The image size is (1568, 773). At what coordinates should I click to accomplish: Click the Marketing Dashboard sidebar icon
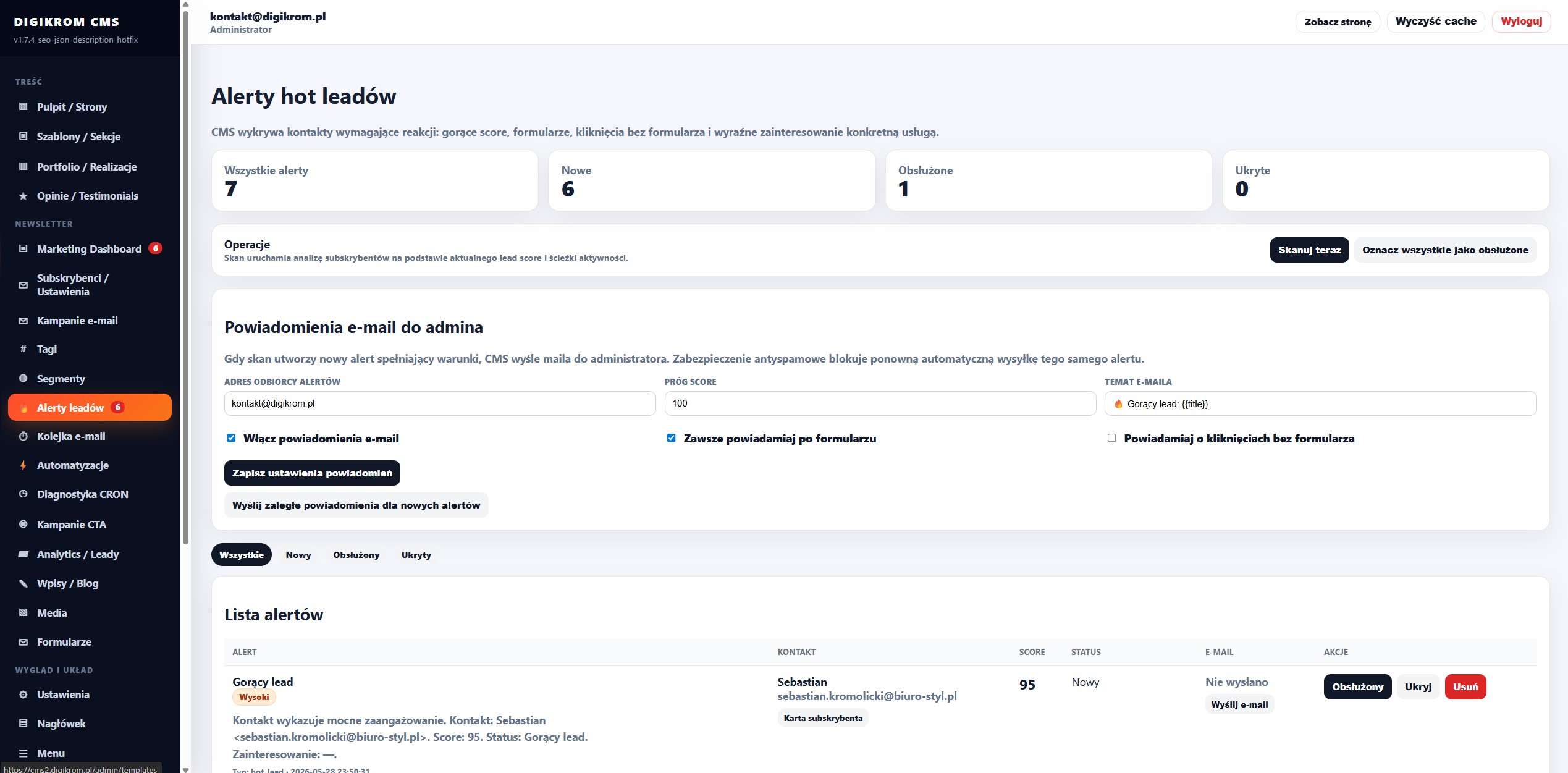tap(23, 249)
